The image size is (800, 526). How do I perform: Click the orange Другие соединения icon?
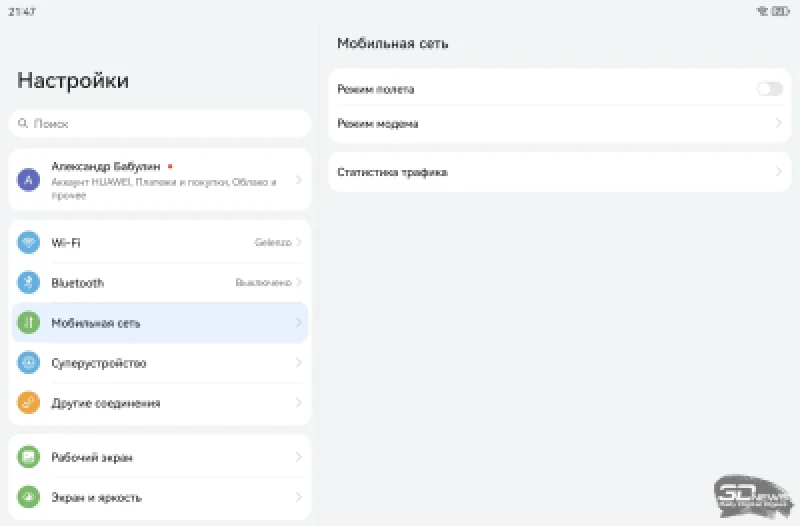point(29,403)
